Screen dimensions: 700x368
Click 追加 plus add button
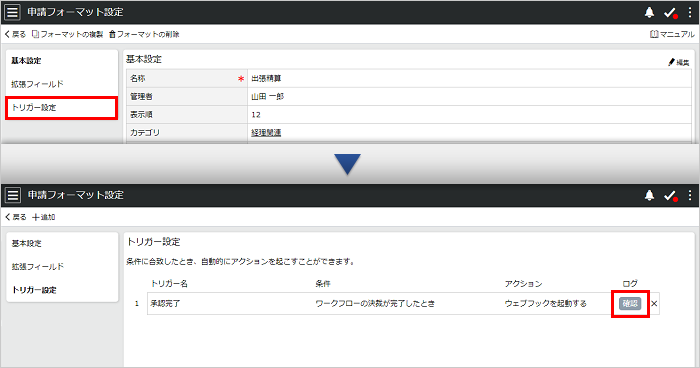click(x=43, y=217)
